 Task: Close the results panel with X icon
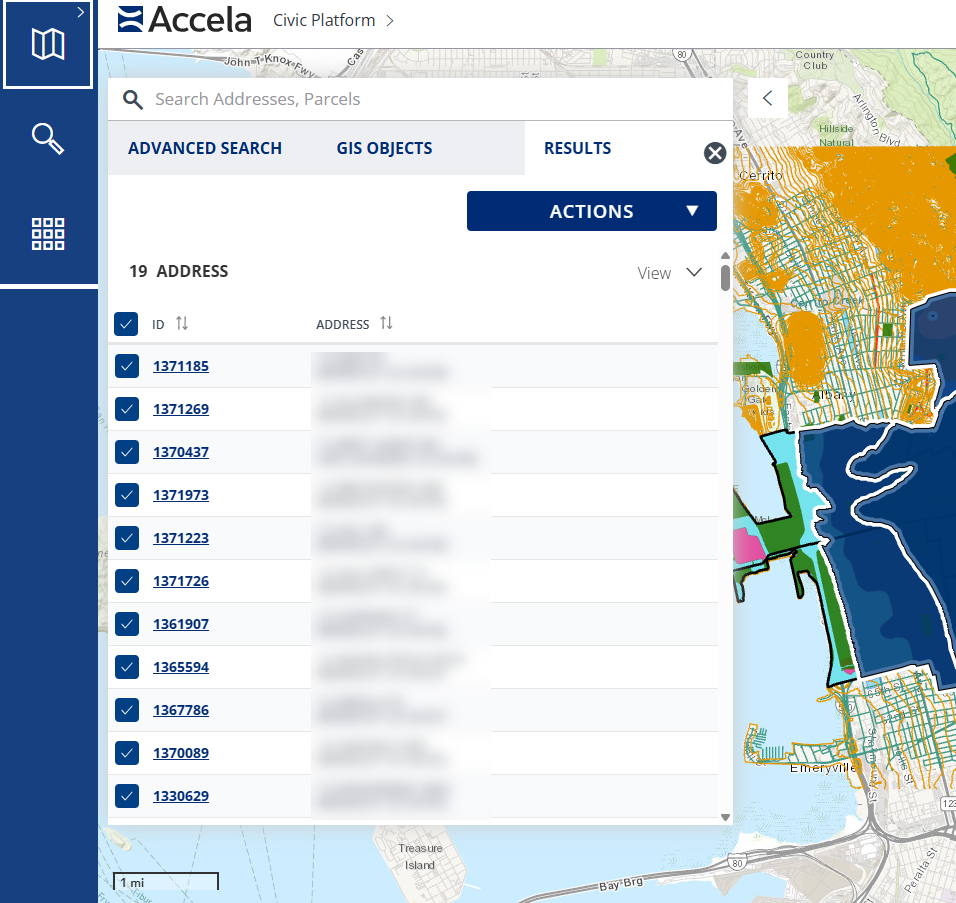coord(714,153)
